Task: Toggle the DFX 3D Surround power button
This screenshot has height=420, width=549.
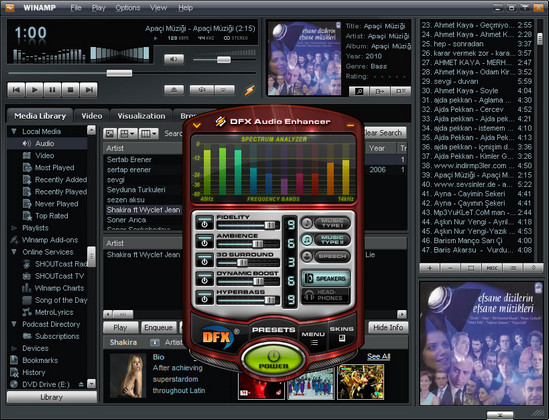Action: pyautogui.click(x=204, y=260)
